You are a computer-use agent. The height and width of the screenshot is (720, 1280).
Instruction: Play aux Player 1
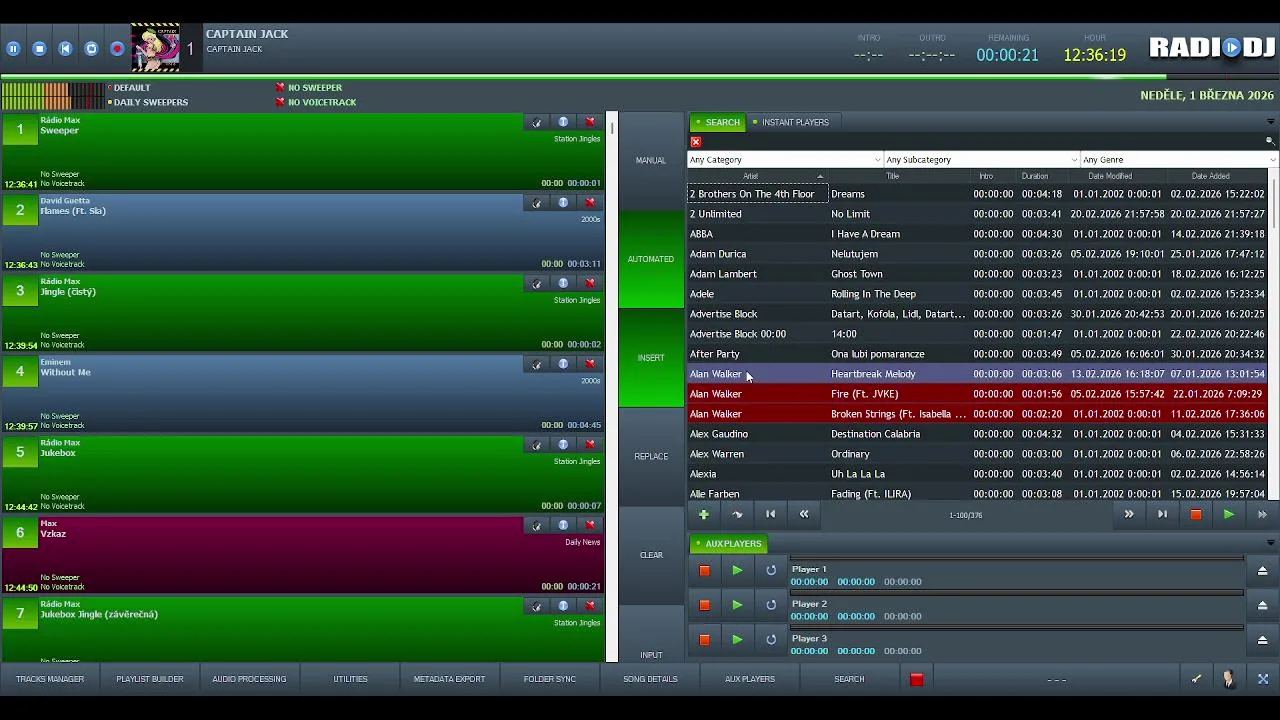pyautogui.click(x=737, y=570)
